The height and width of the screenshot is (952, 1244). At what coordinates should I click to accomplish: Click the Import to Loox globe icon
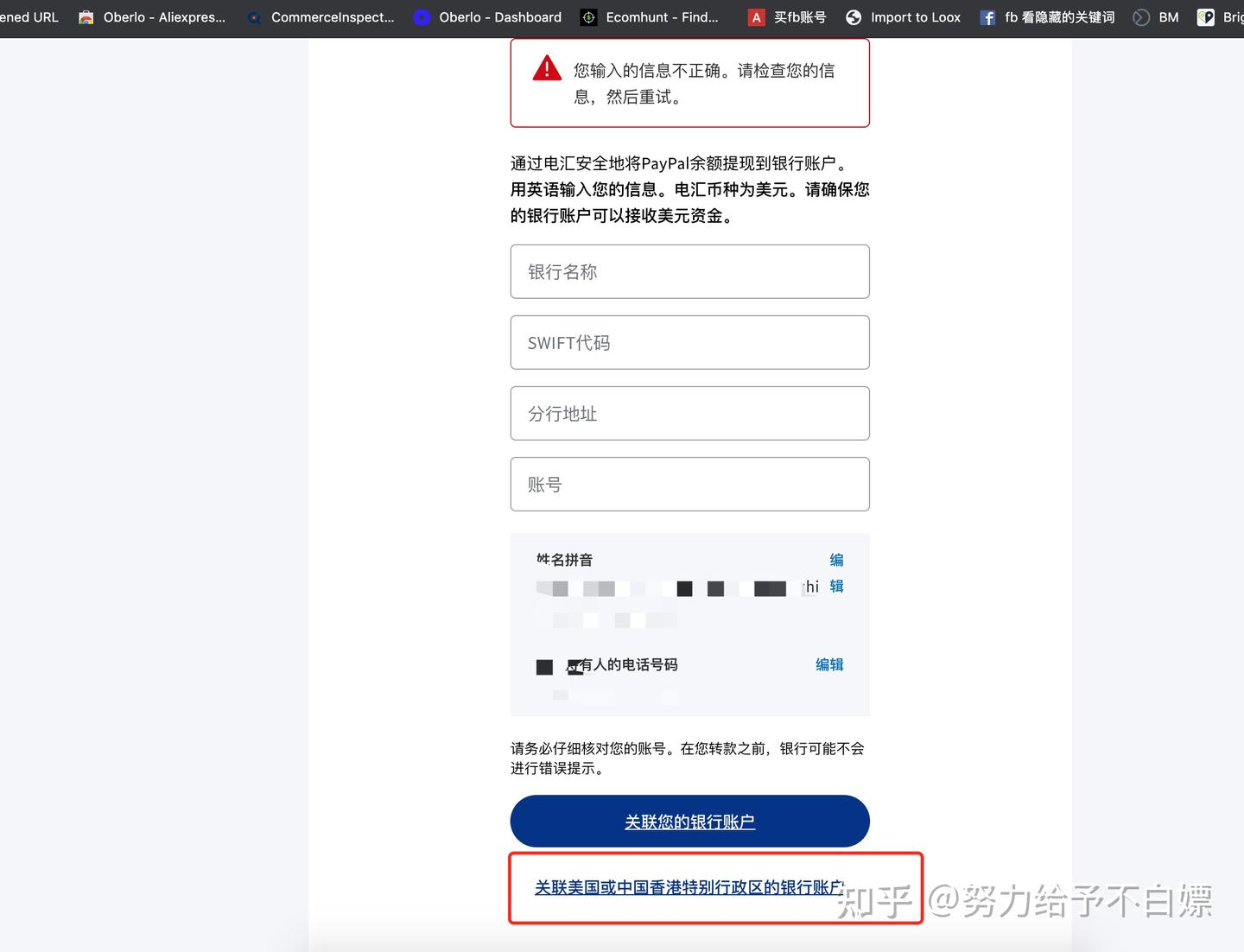(852, 16)
